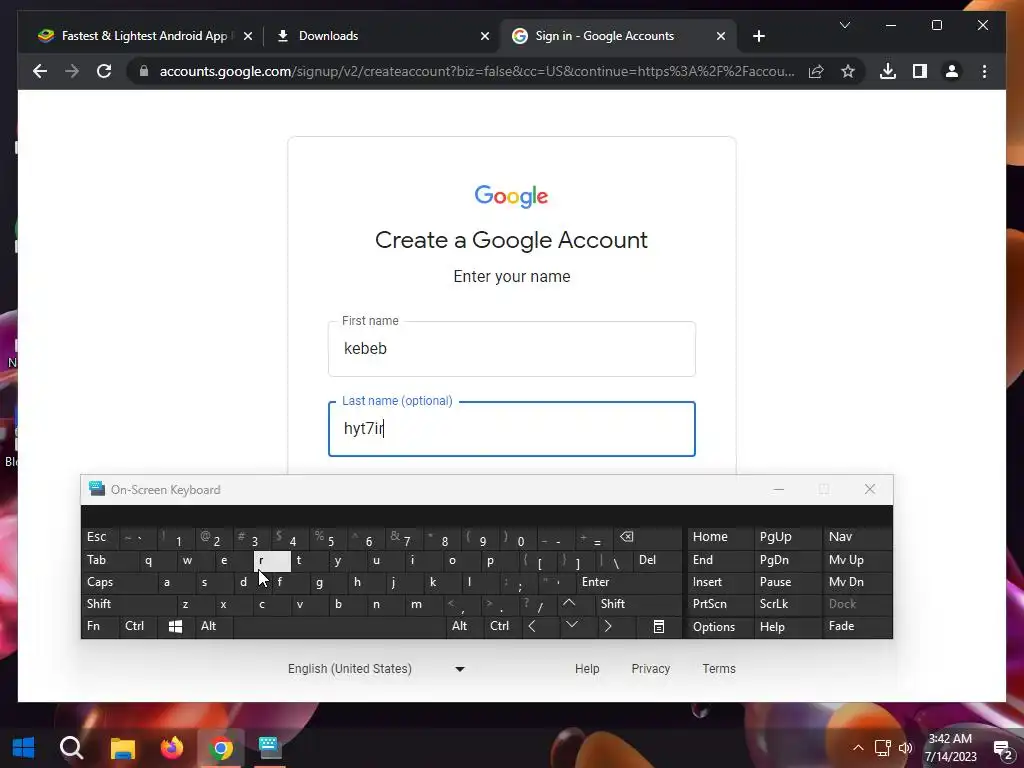Reload the Google Accounts page
The image size is (1024, 768).
104,71
